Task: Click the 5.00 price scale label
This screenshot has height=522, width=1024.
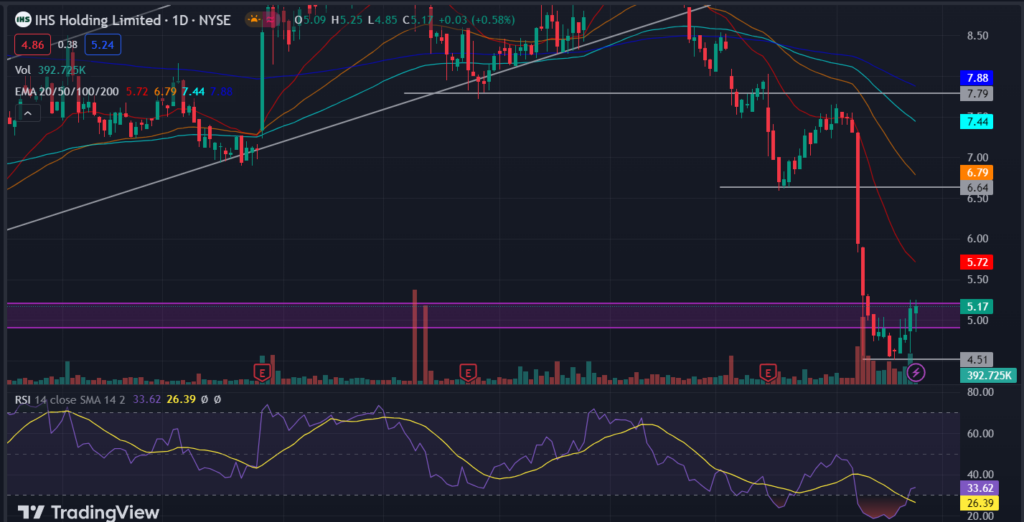Action: [x=977, y=321]
